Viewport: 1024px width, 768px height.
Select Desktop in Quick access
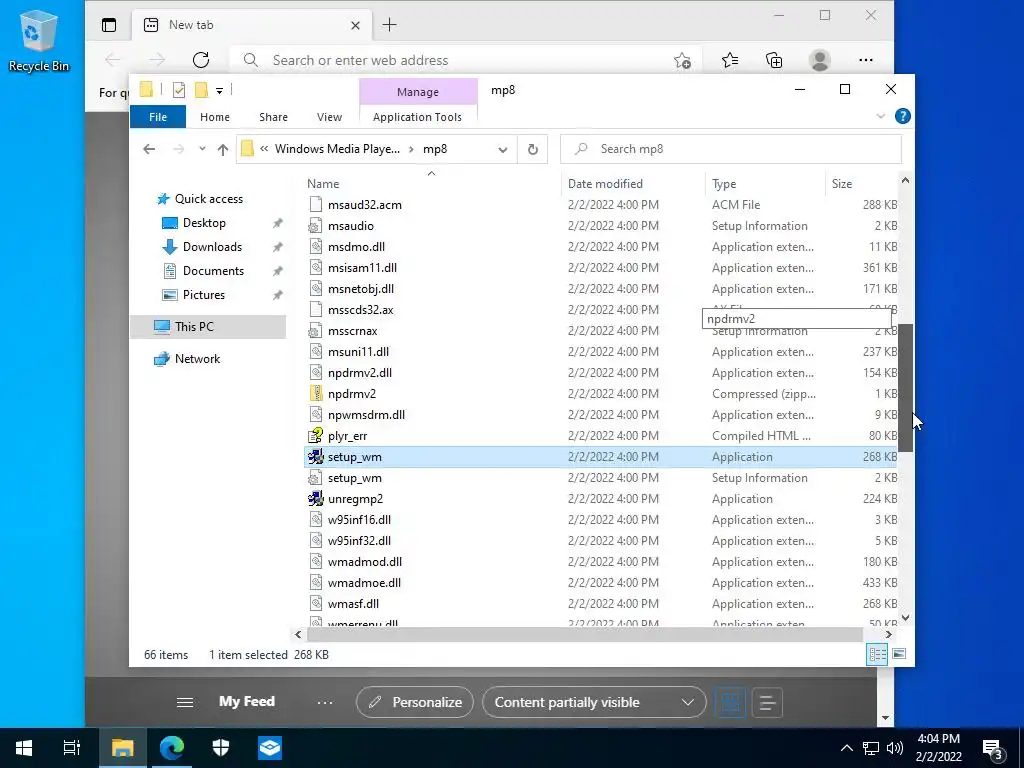[204, 223]
